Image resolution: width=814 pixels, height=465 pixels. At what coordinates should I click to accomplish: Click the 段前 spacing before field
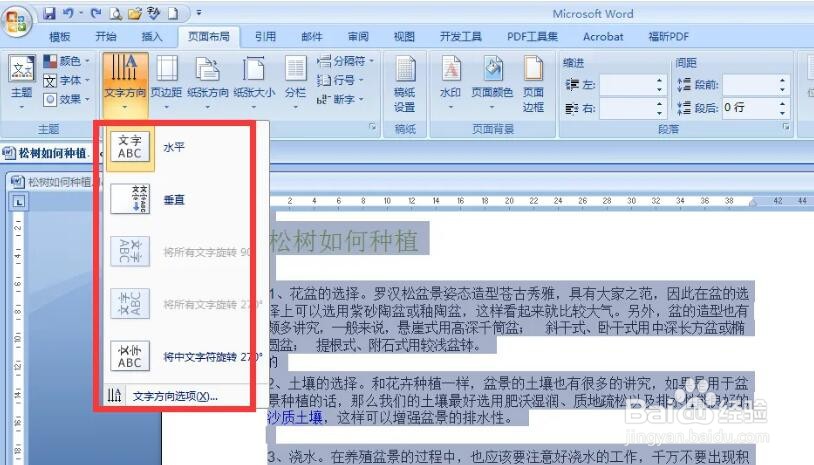pyautogui.click(x=750, y=85)
